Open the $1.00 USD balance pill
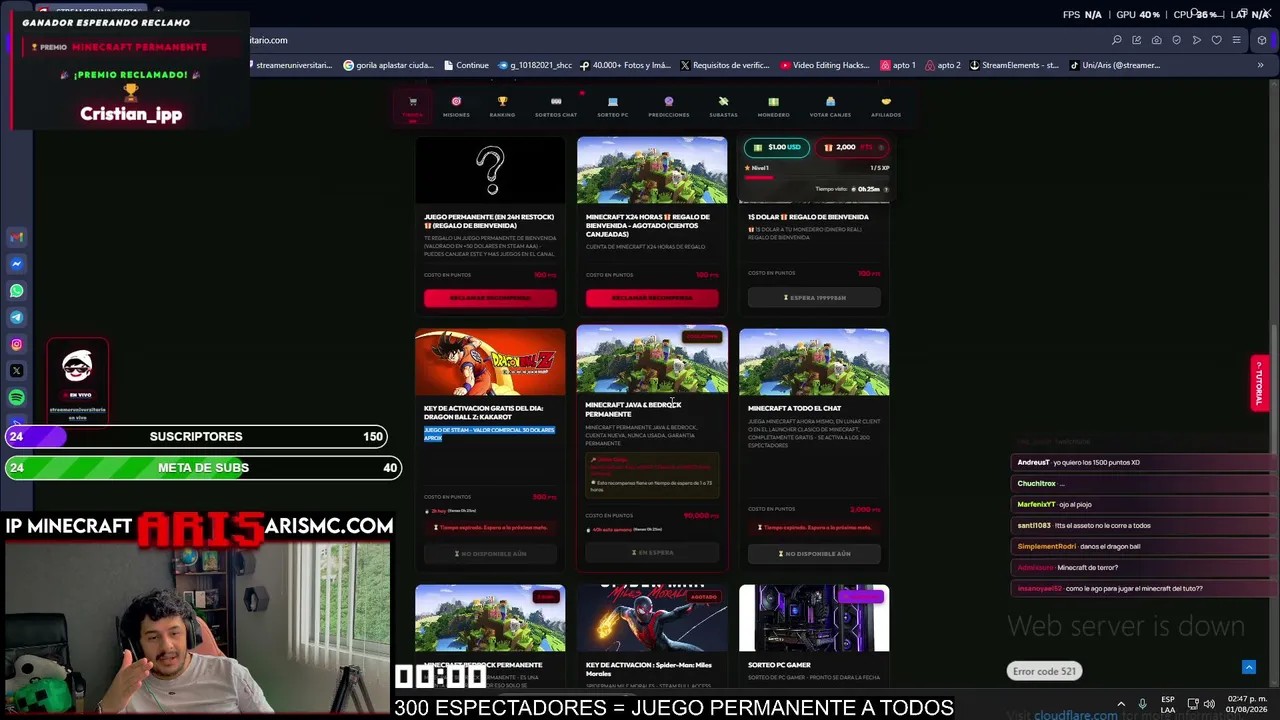 [x=777, y=147]
